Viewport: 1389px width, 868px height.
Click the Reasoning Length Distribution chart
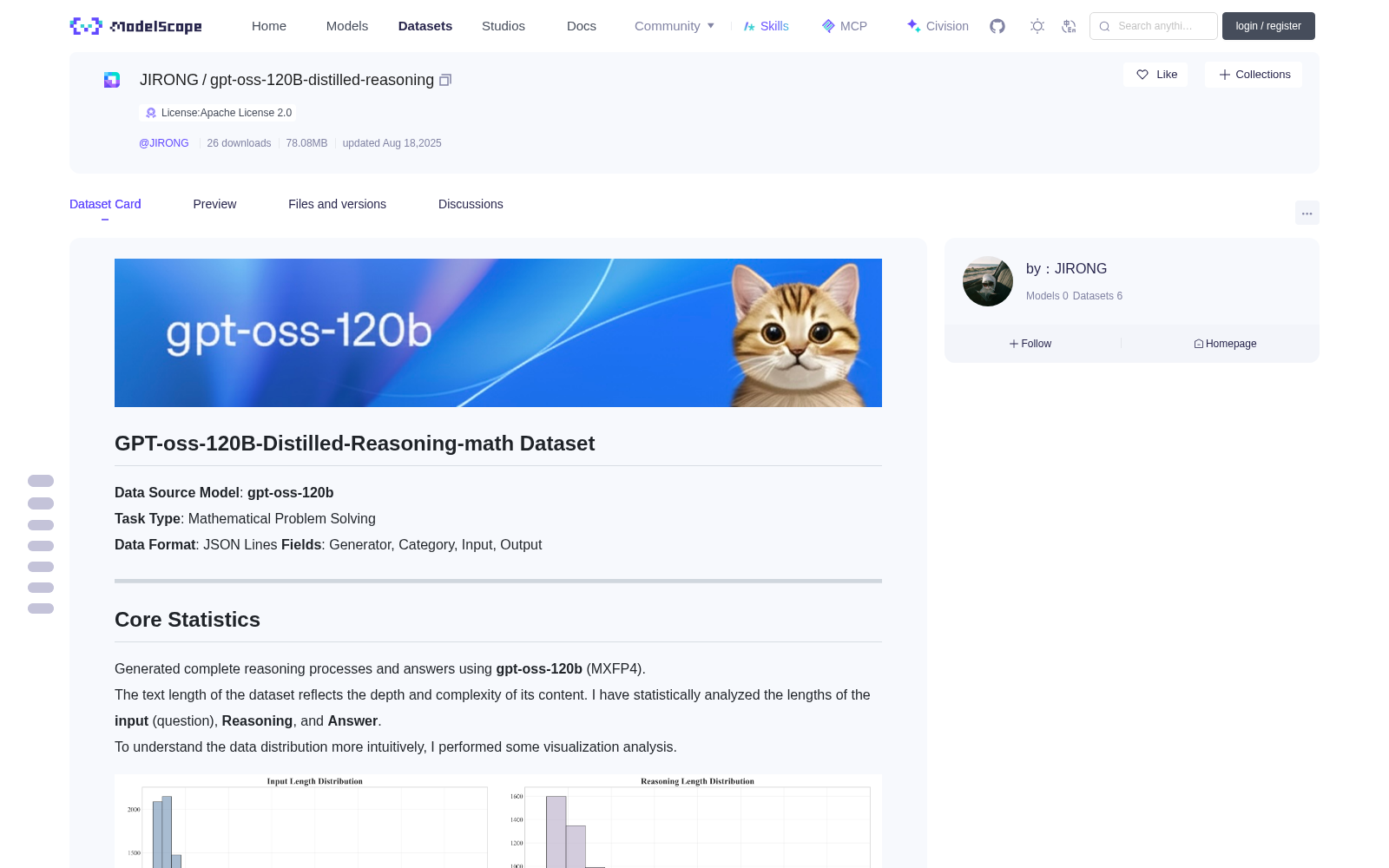(x=690, y=821)
